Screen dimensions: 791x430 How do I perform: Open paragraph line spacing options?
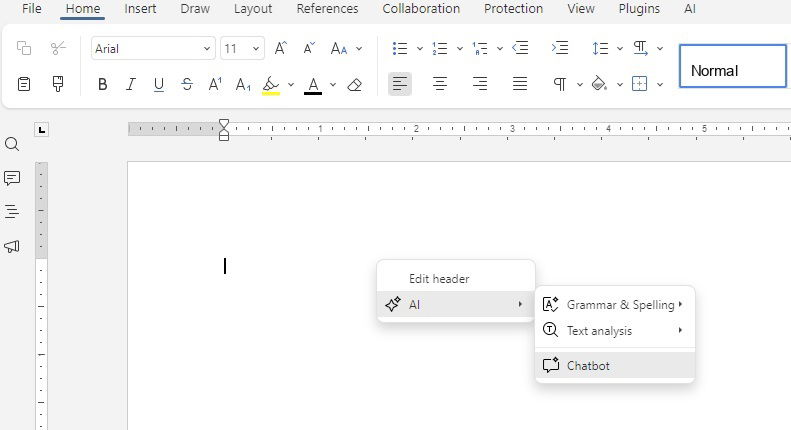600,48
